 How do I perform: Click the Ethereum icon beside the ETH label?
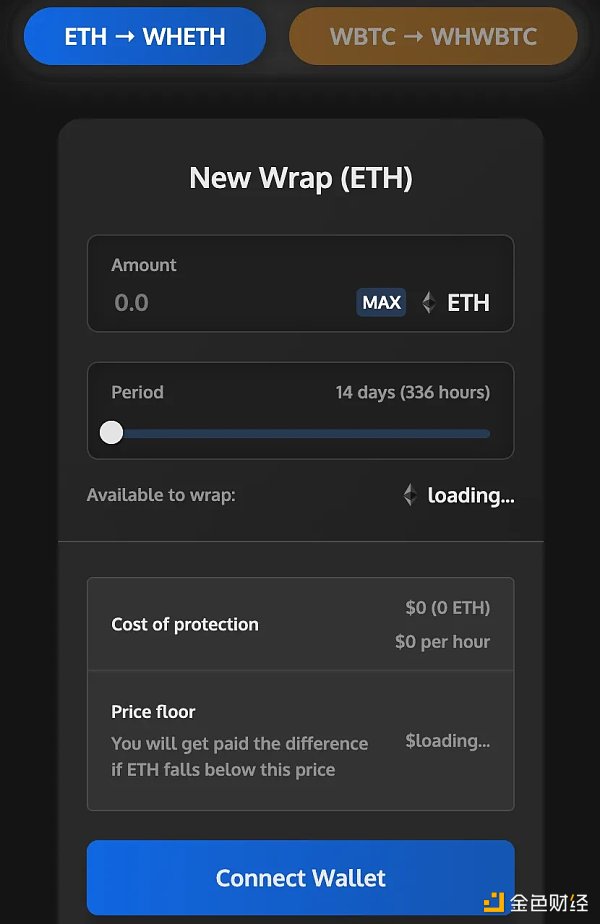tap(429, 302)
